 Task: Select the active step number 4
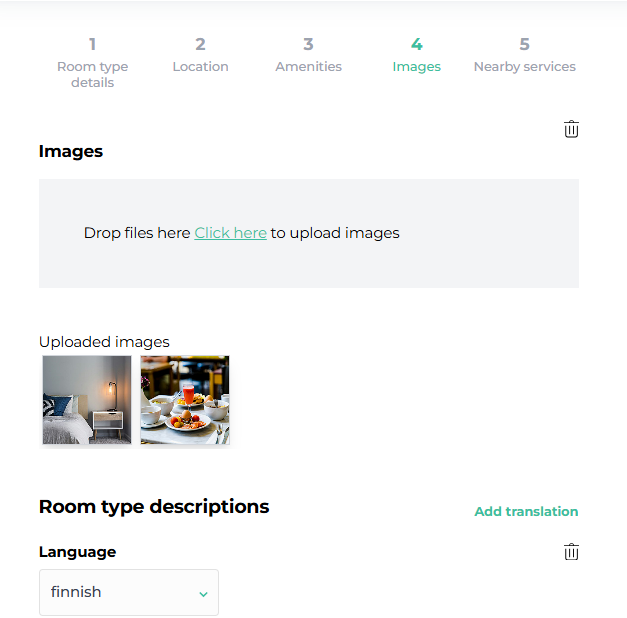pos(417,44)
